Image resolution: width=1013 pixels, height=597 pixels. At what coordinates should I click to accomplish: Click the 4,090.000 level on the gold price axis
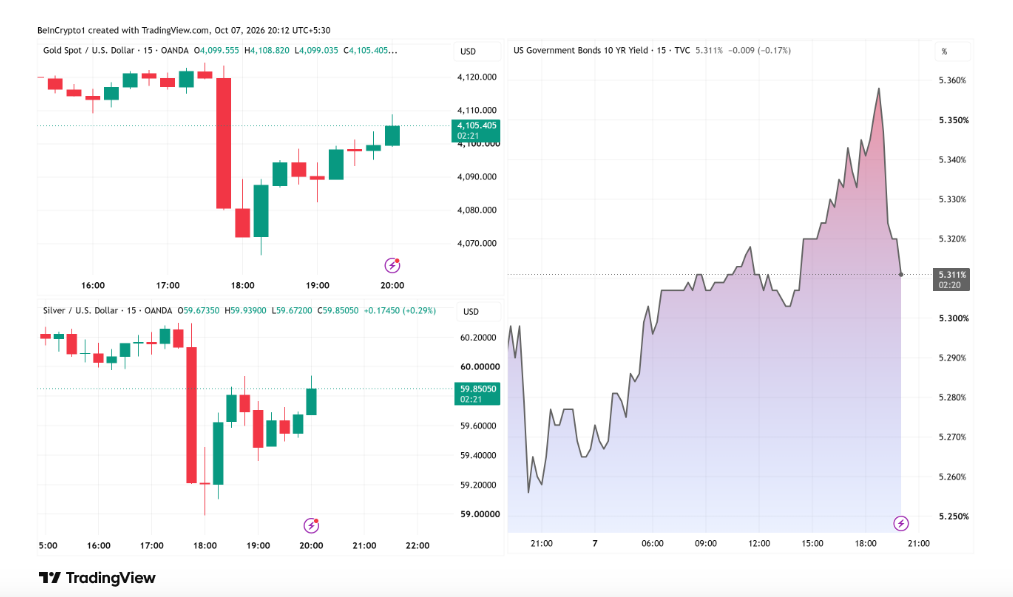click(x=477, y=176)
